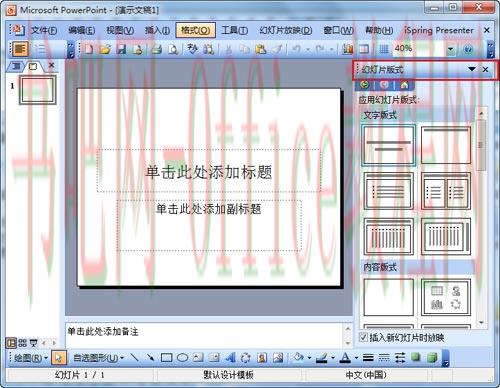Open the 编辑(E) menu
The width and height of the screenshot is (500, 388).
pyautogui.click(x=82, y=31)
